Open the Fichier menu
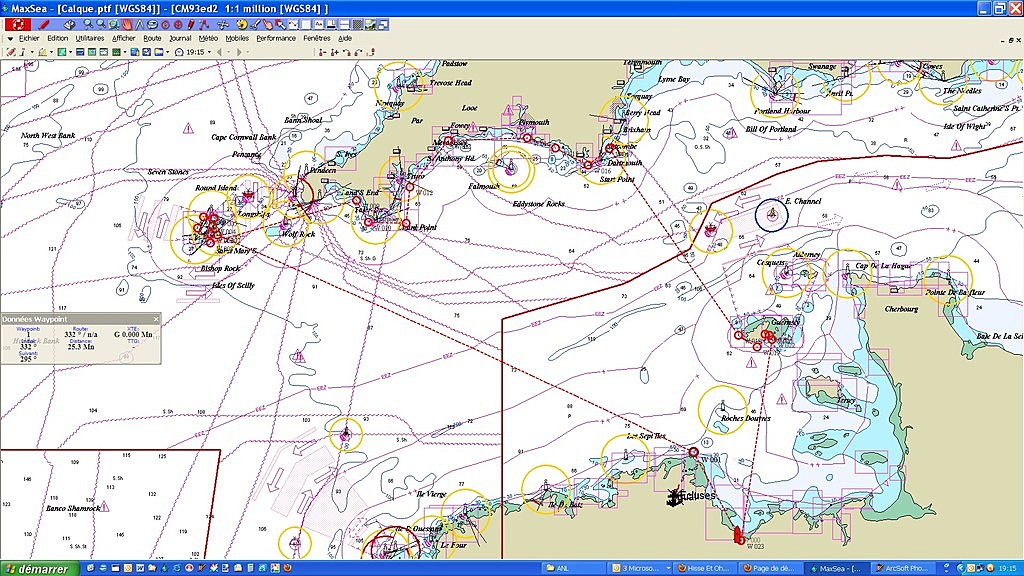 click(x=29, y=39)
